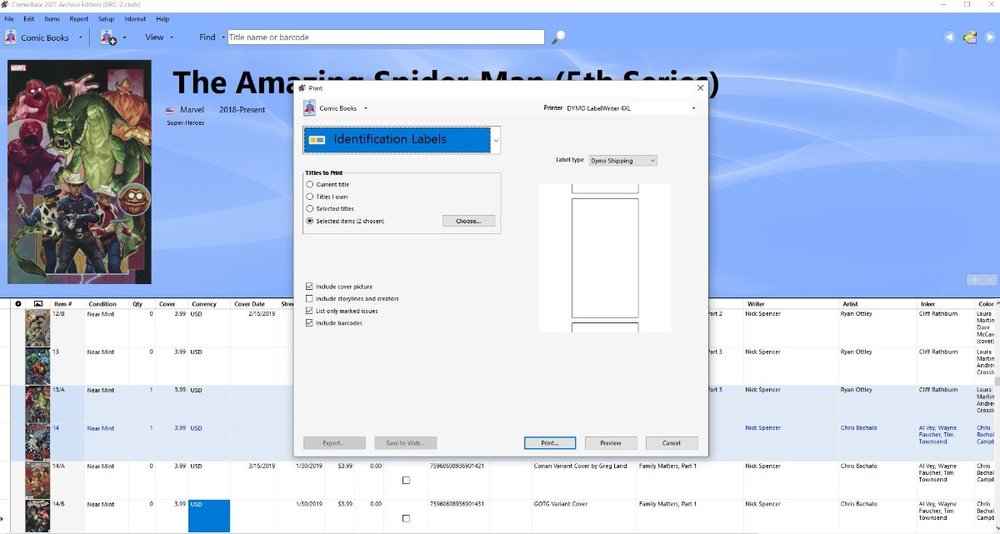Viewport: 1000px width, 534px height.
Task: Toggle List only marked issues checkbox
Action: (x=309, y=311)
